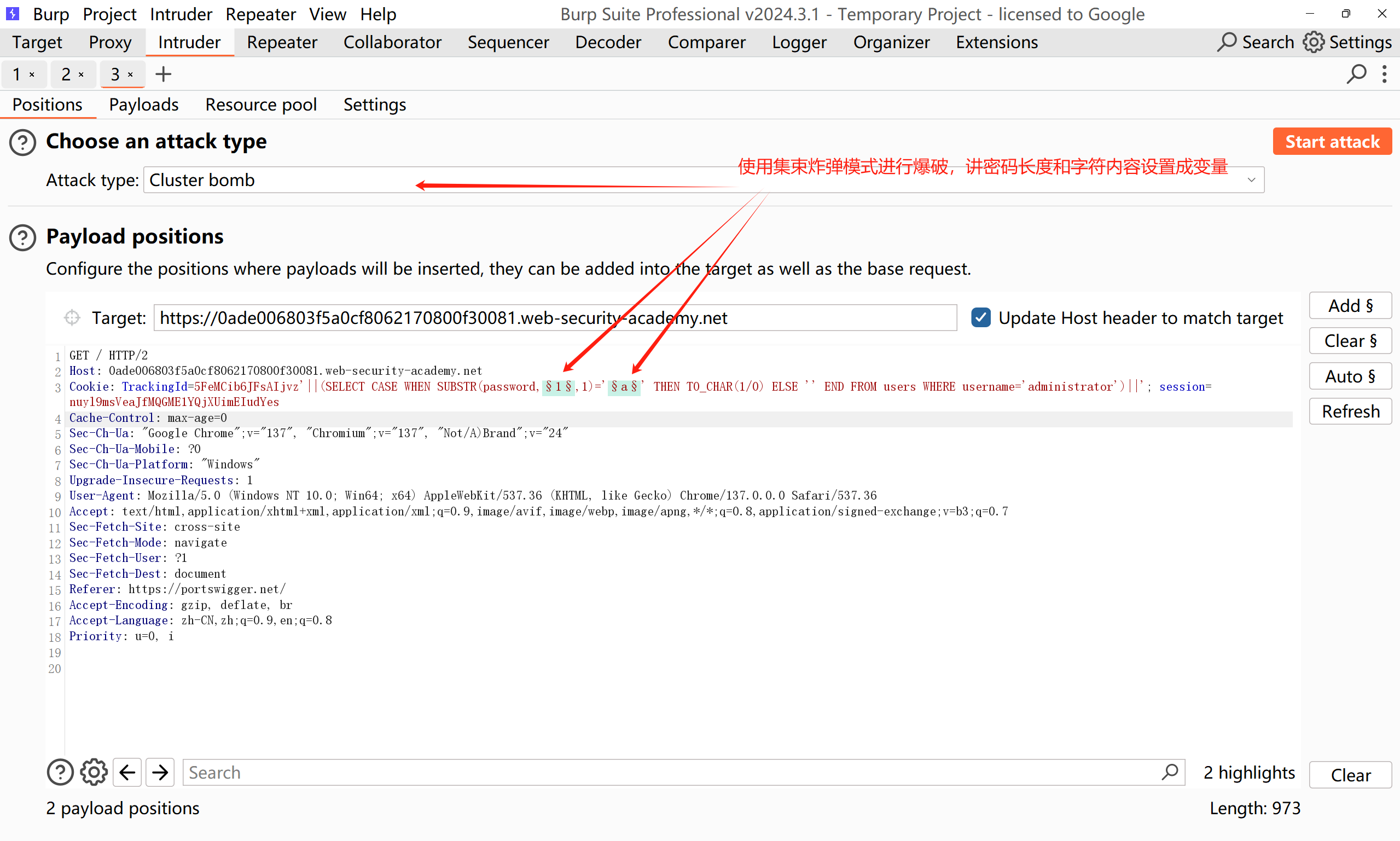The height and width of the screenshot is (841, 1400).
Task: Open the Repeater tool tab
Action: (282, 43)
